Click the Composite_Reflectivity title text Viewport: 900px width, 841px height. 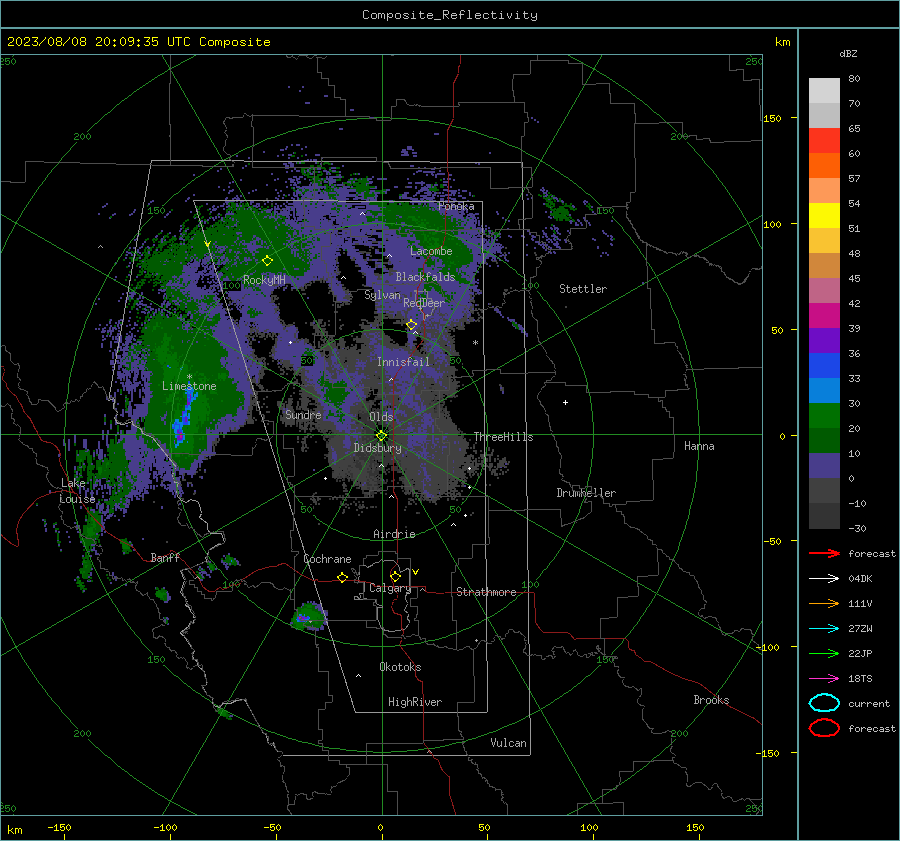click(450, 15)
